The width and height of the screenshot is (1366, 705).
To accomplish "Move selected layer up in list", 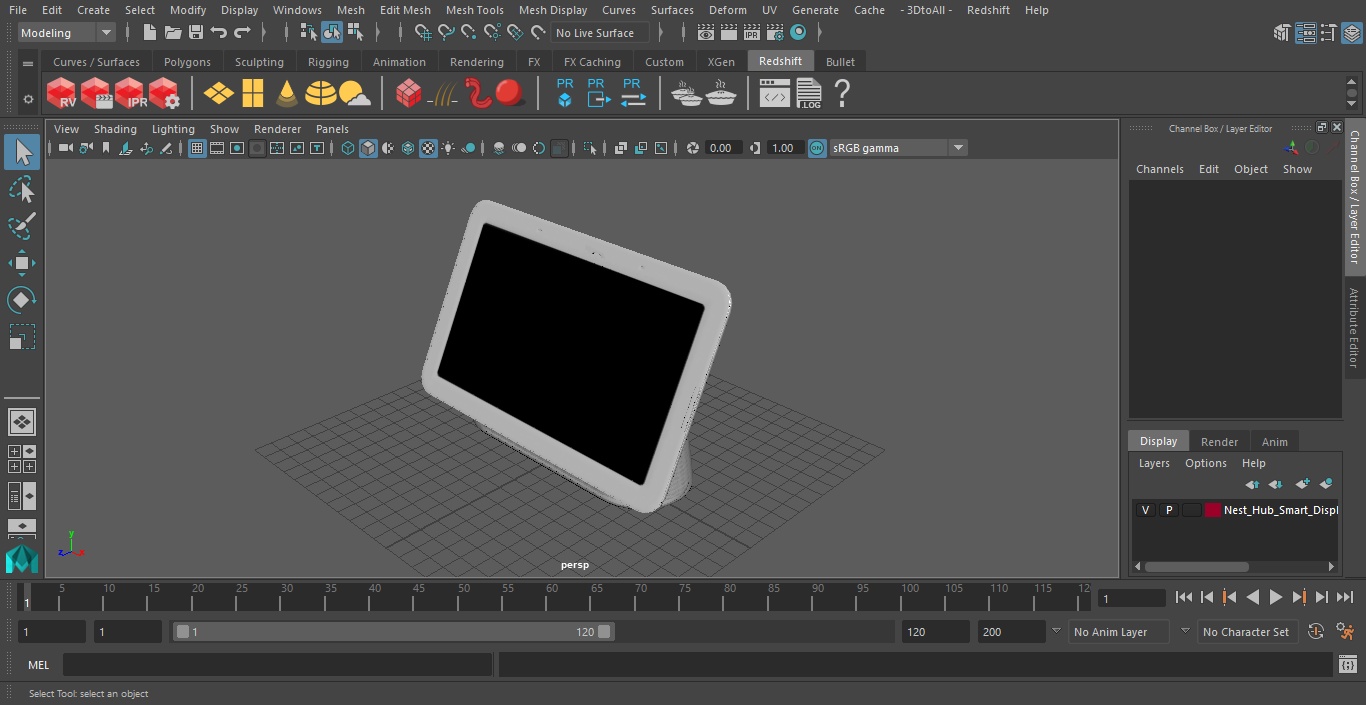I will [x=1252, y=484].
